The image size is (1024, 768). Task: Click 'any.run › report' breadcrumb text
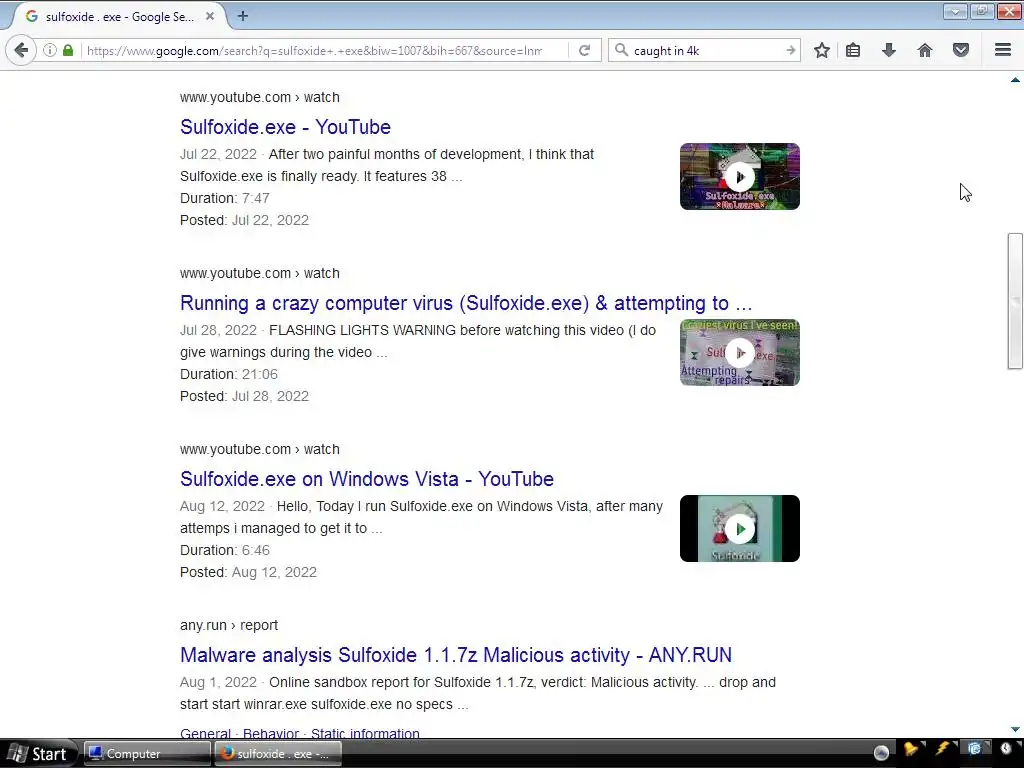(x=229, y=625)
